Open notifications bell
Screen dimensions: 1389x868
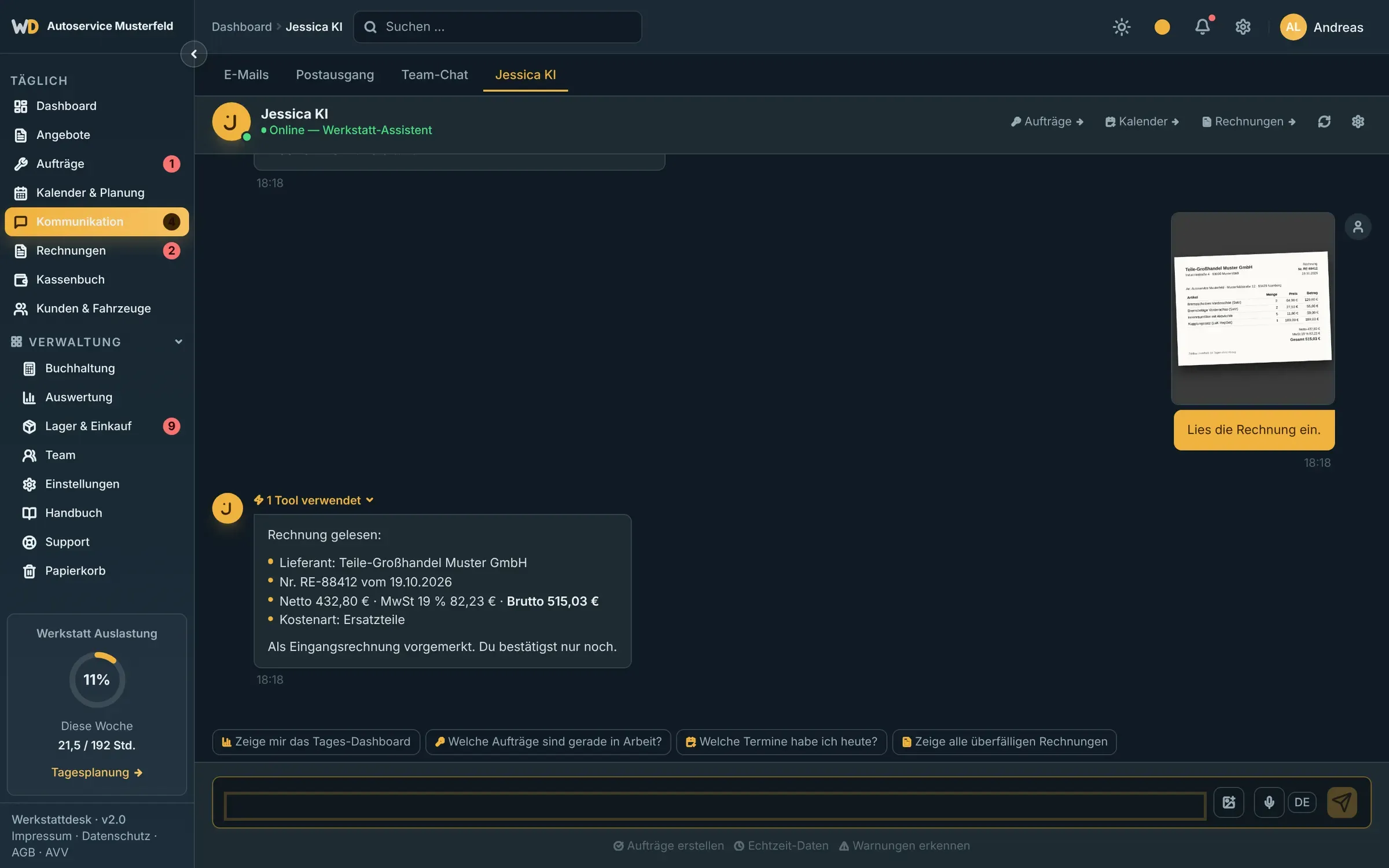tap(1202, 27)
